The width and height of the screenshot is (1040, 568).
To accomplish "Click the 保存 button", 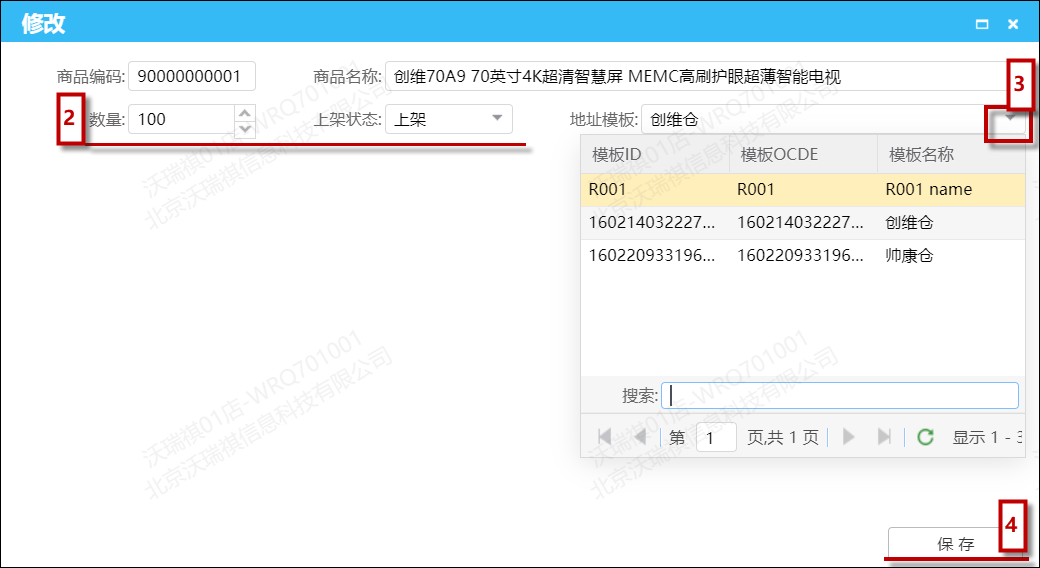I will (x=954, y=544).
